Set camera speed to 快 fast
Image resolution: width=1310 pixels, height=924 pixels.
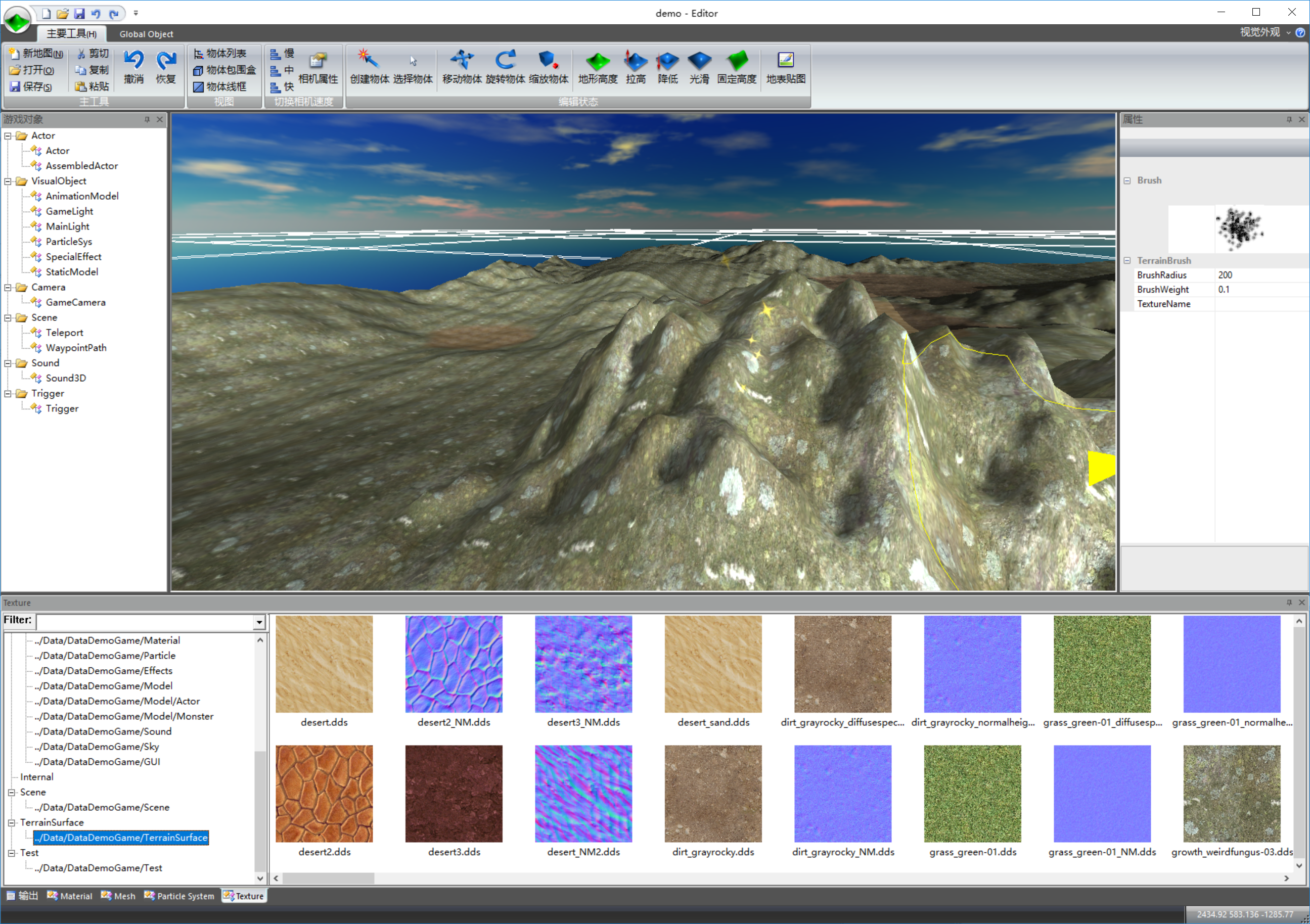[x=283, y=86]
